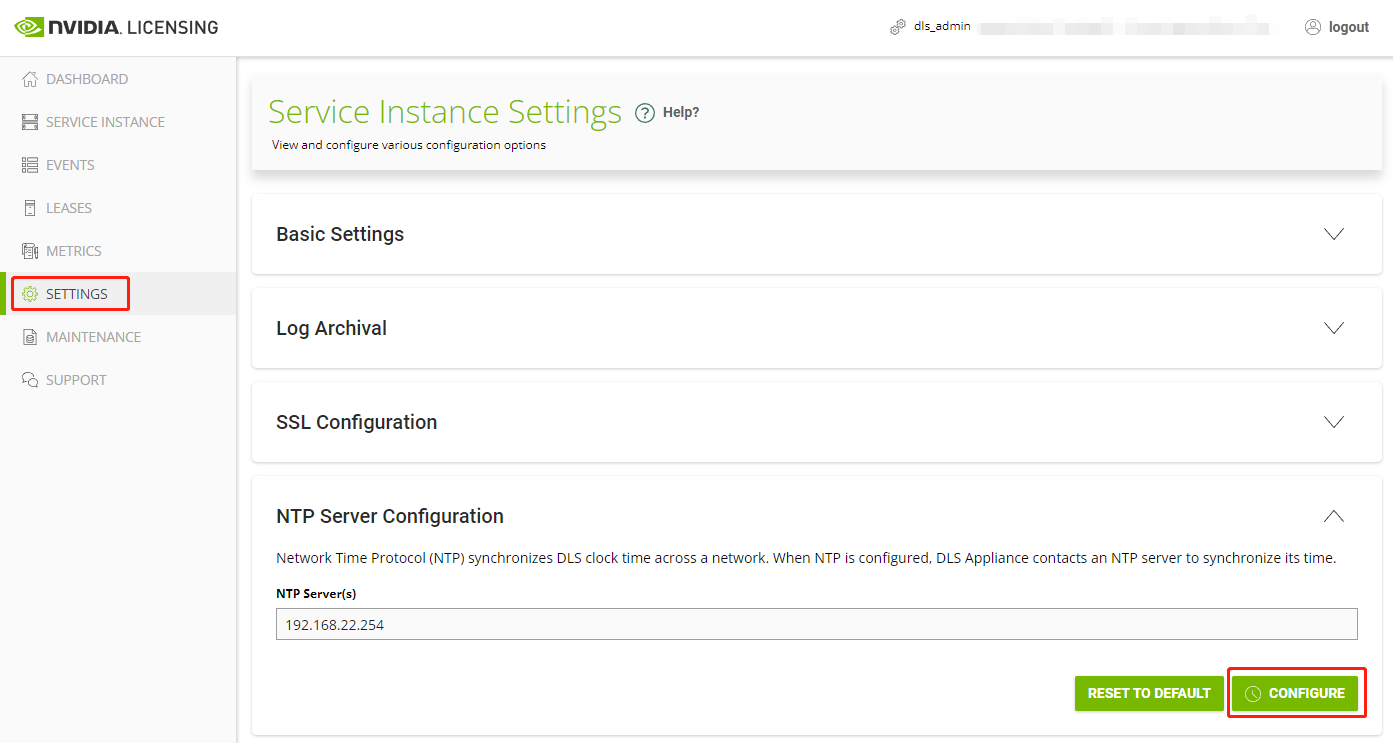
Task: Click the CONFIGURE button
Action: [1295, 693]
